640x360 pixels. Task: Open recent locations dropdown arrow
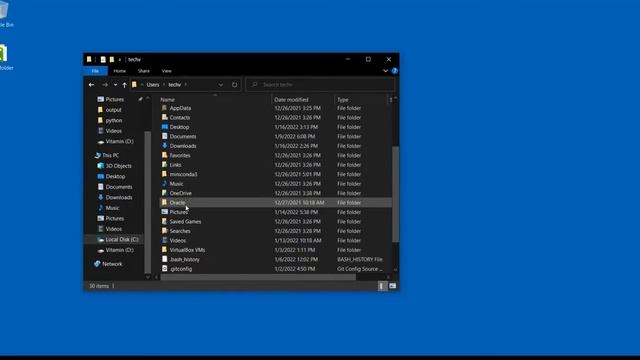point(115,84)
